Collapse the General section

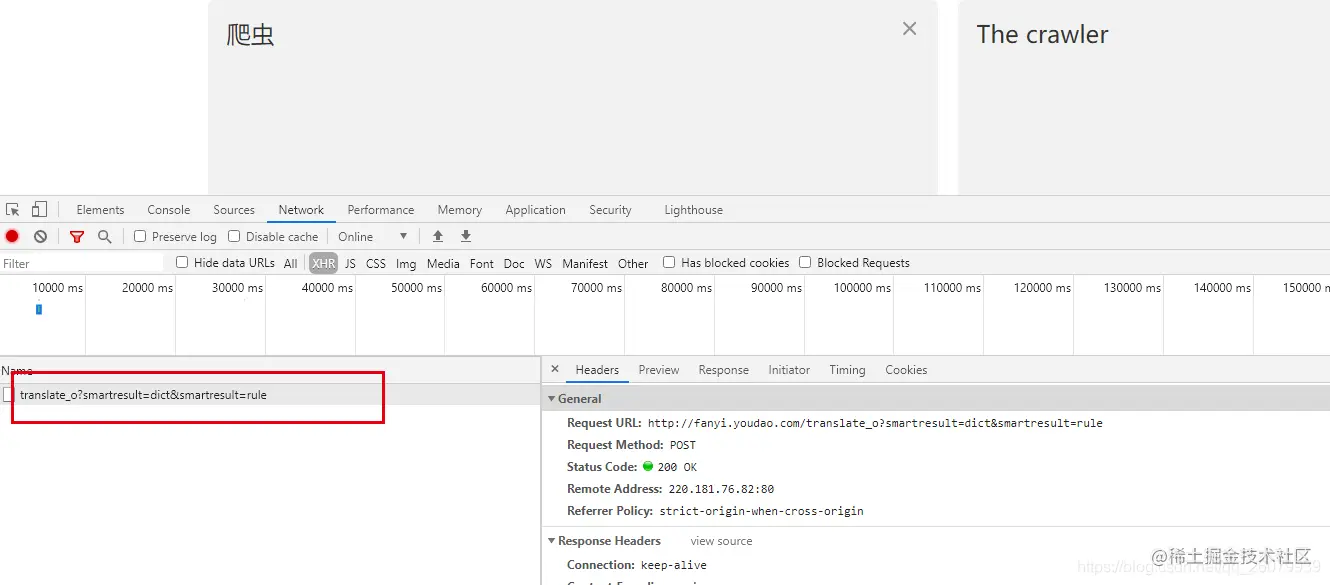tap(551, 399)
